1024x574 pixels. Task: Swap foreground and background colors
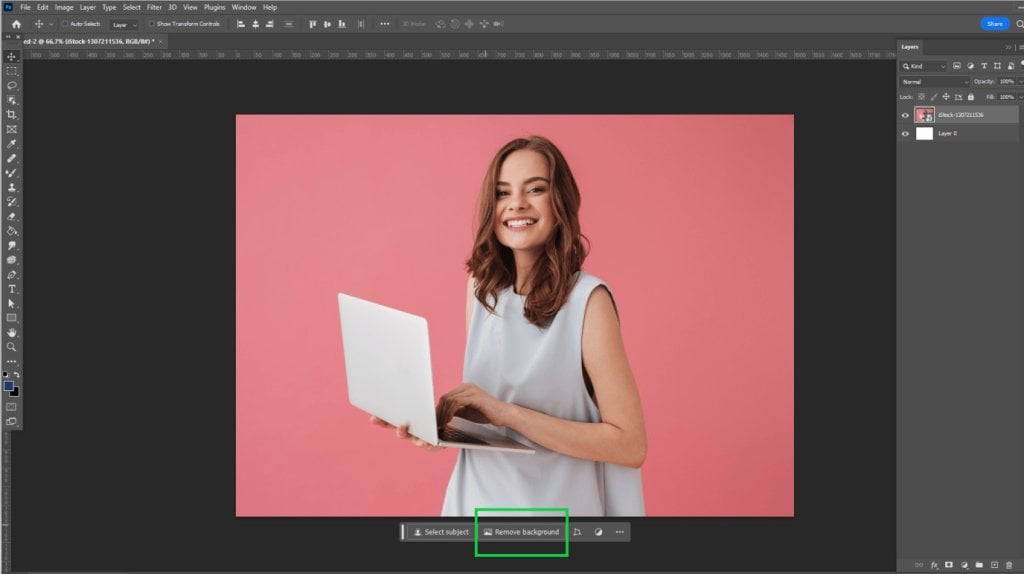17,375
